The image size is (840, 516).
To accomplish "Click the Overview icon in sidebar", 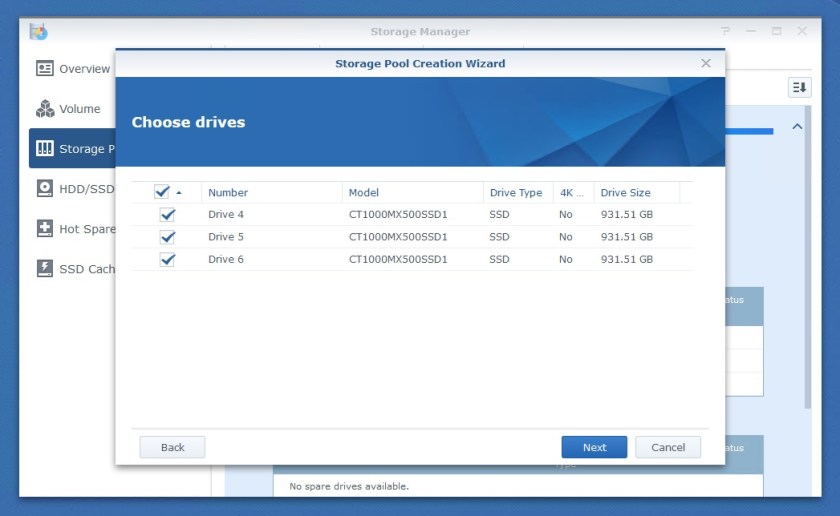I will (x=45, y=69).
